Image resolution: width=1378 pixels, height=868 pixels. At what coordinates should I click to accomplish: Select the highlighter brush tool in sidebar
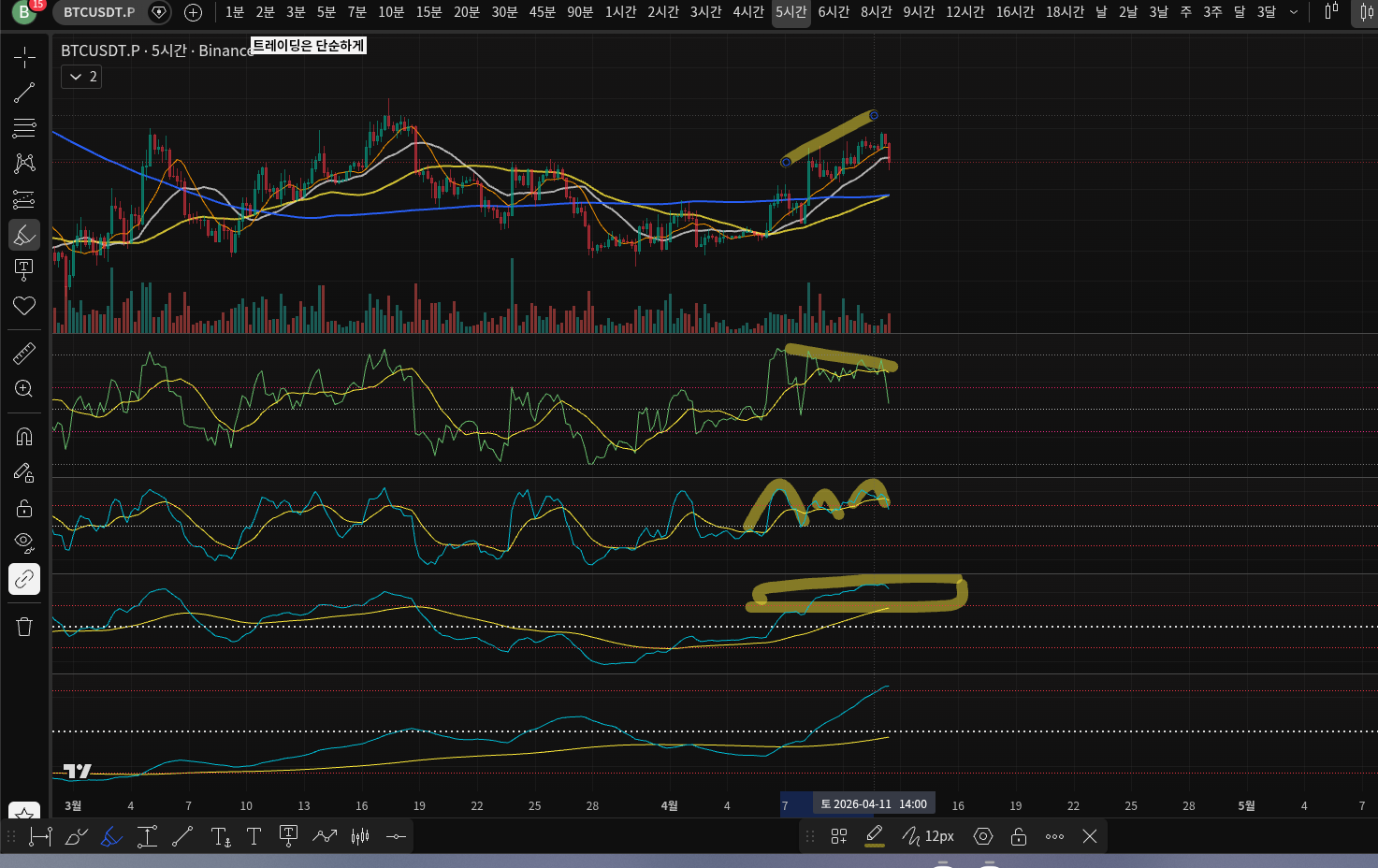coord(24,235)
